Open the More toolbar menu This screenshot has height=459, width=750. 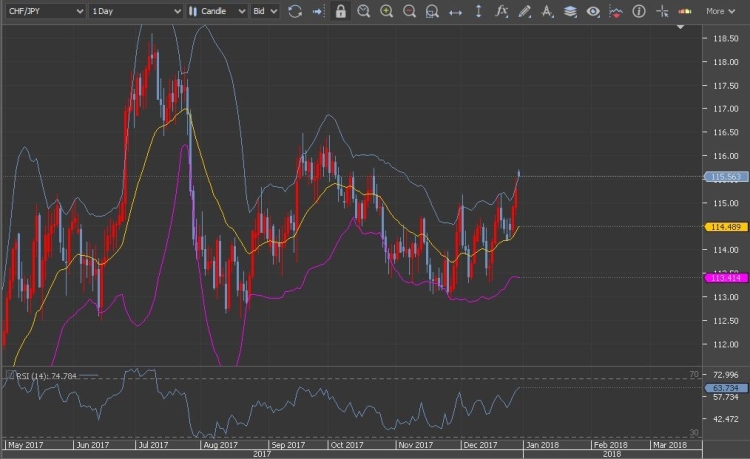720,12
